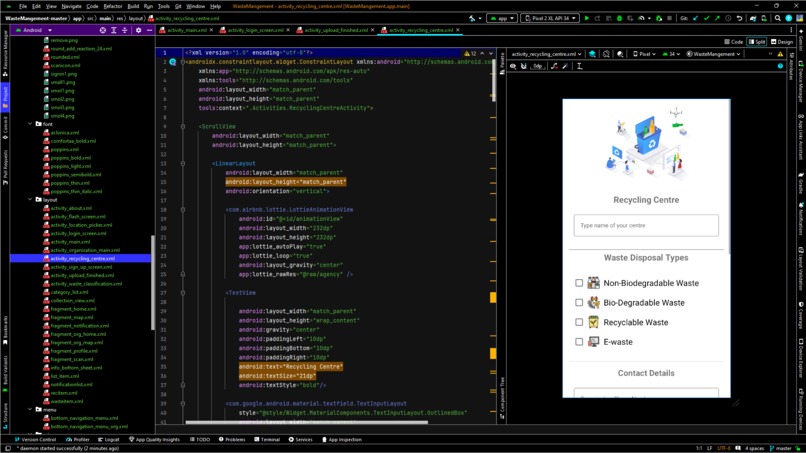This screenshot has width=806, height=453.
Task: Open the Refactor menu
Action: pyautogui.click(x=113, y=6)
